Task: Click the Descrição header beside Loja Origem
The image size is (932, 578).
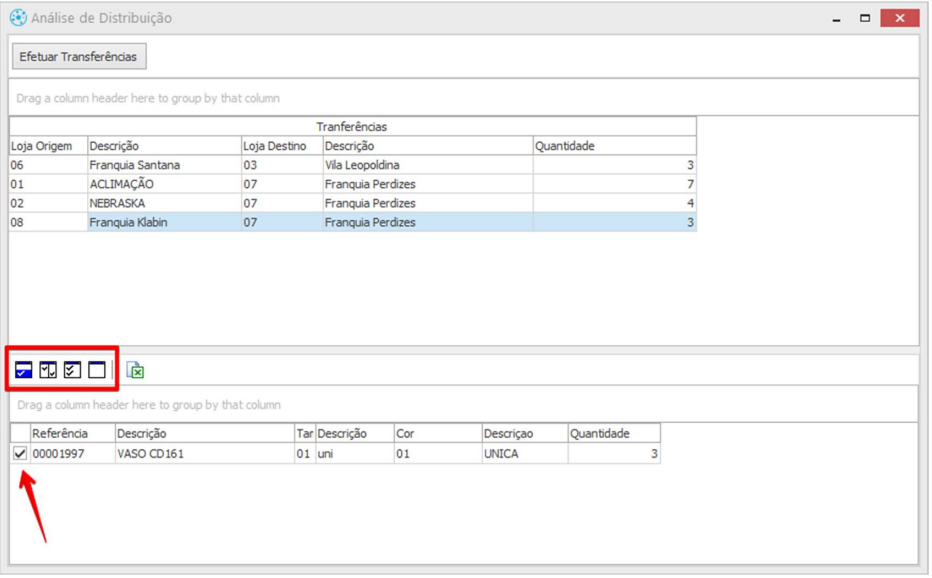Action: (165, 146)
